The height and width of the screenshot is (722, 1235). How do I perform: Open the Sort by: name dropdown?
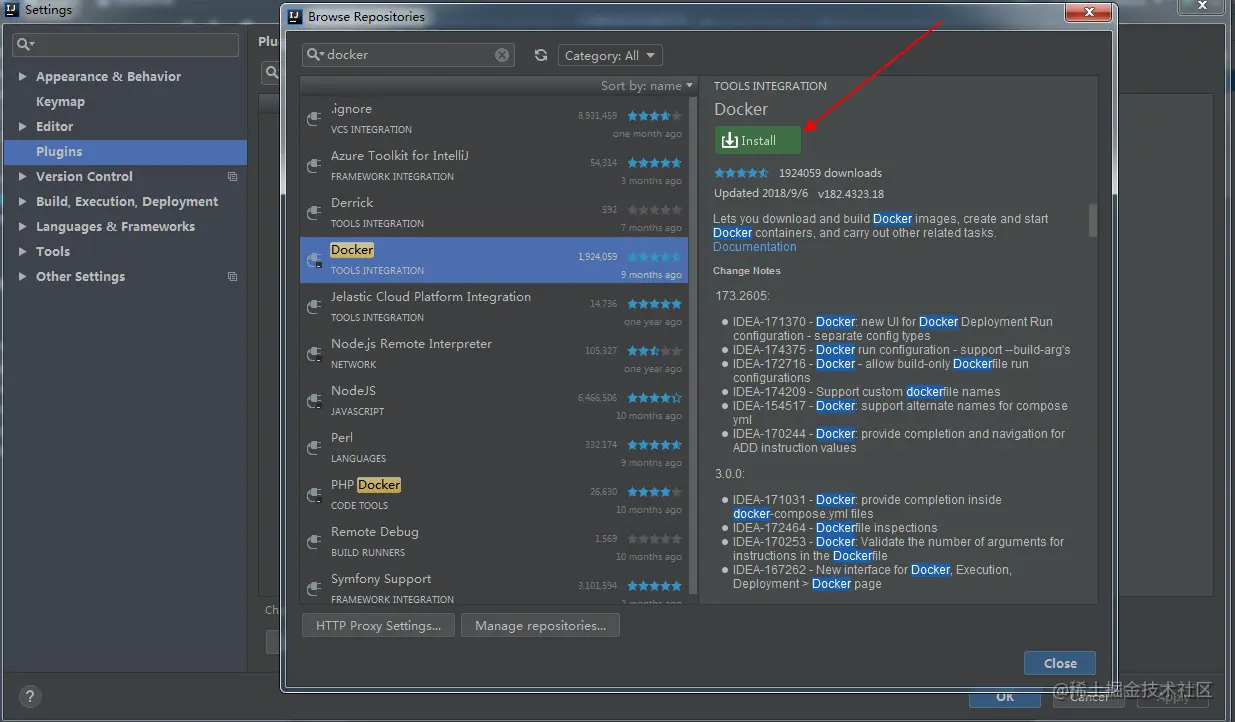pos(647,86)
